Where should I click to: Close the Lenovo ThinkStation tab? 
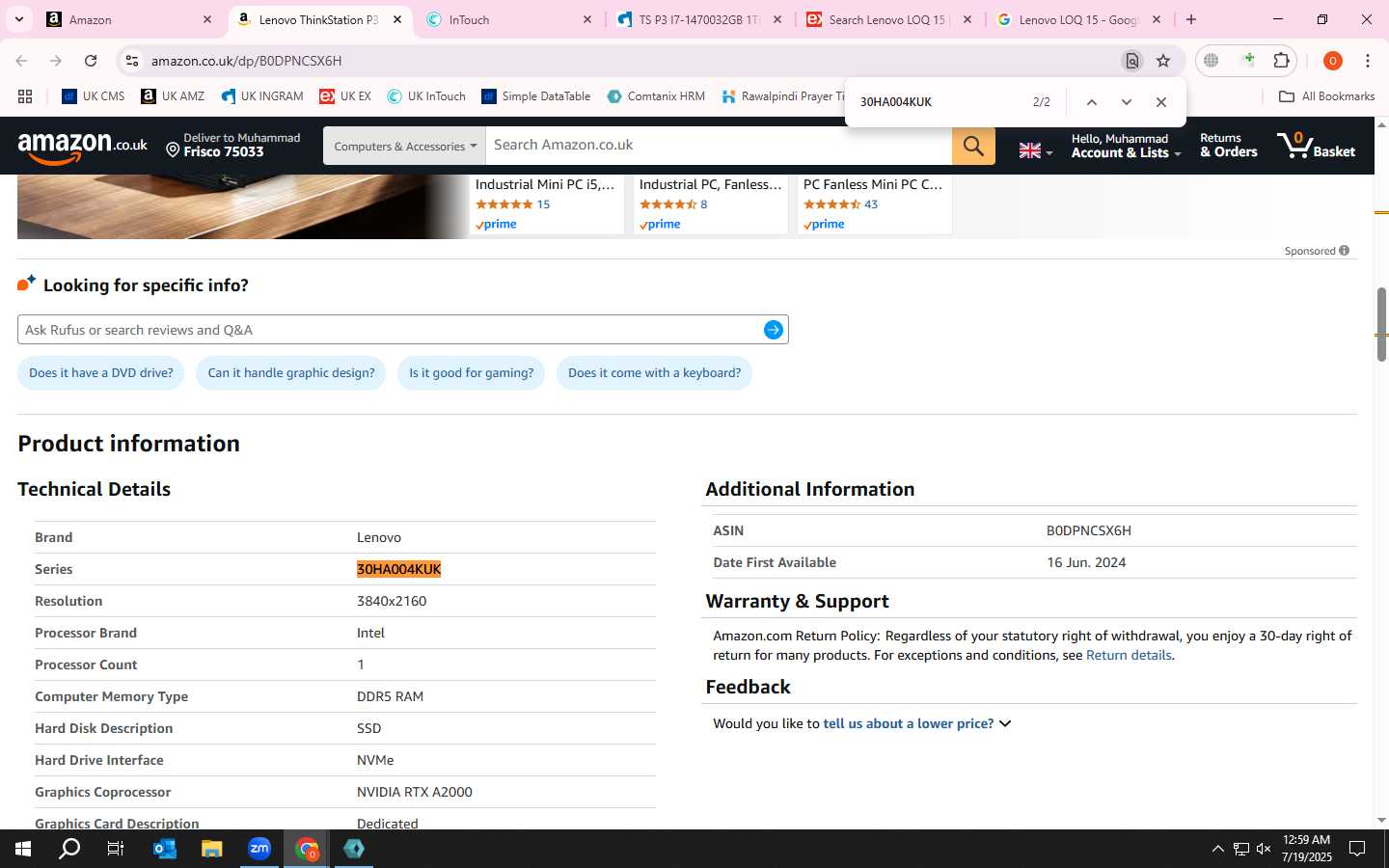click(396, 19)
